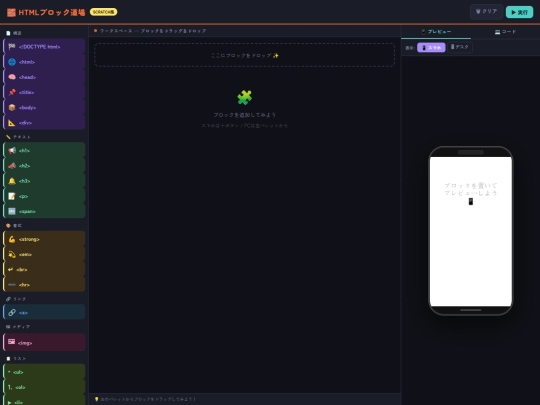The width and height of the screenshot is (540, 405).
Task: Pick the <ul> bullet list block
Action: 44,372
